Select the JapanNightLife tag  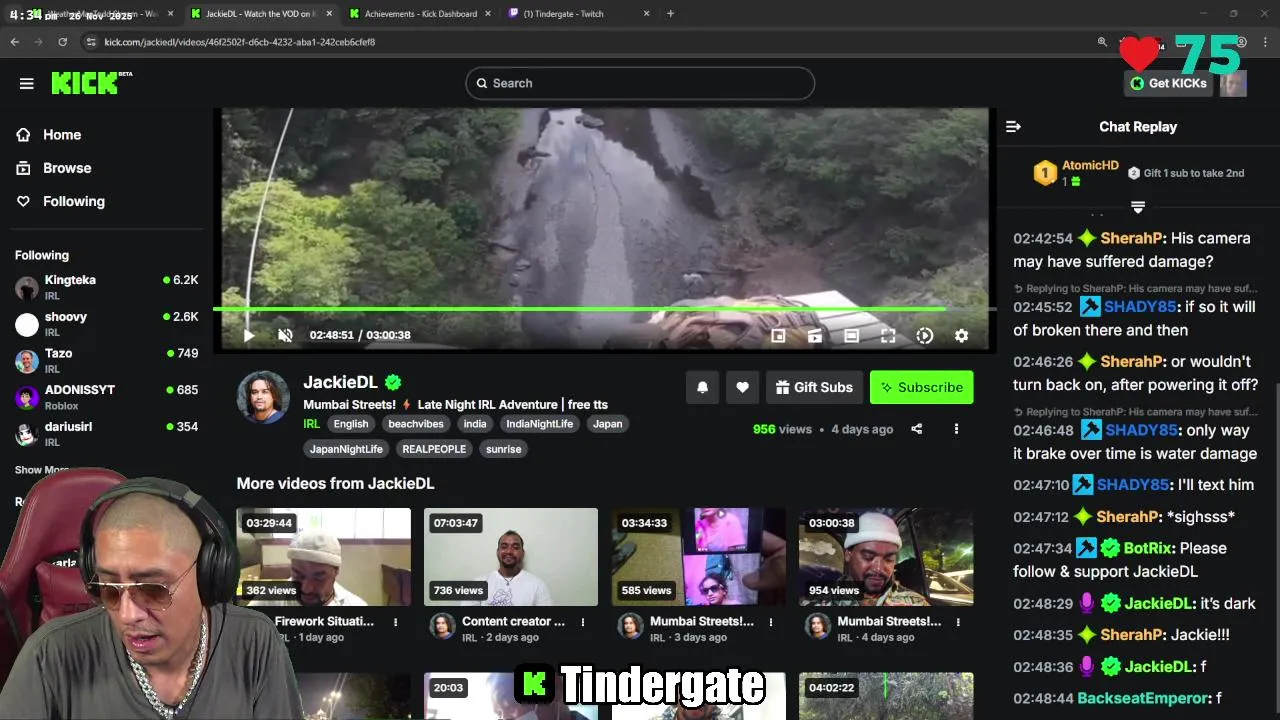[x=346, y=449]
